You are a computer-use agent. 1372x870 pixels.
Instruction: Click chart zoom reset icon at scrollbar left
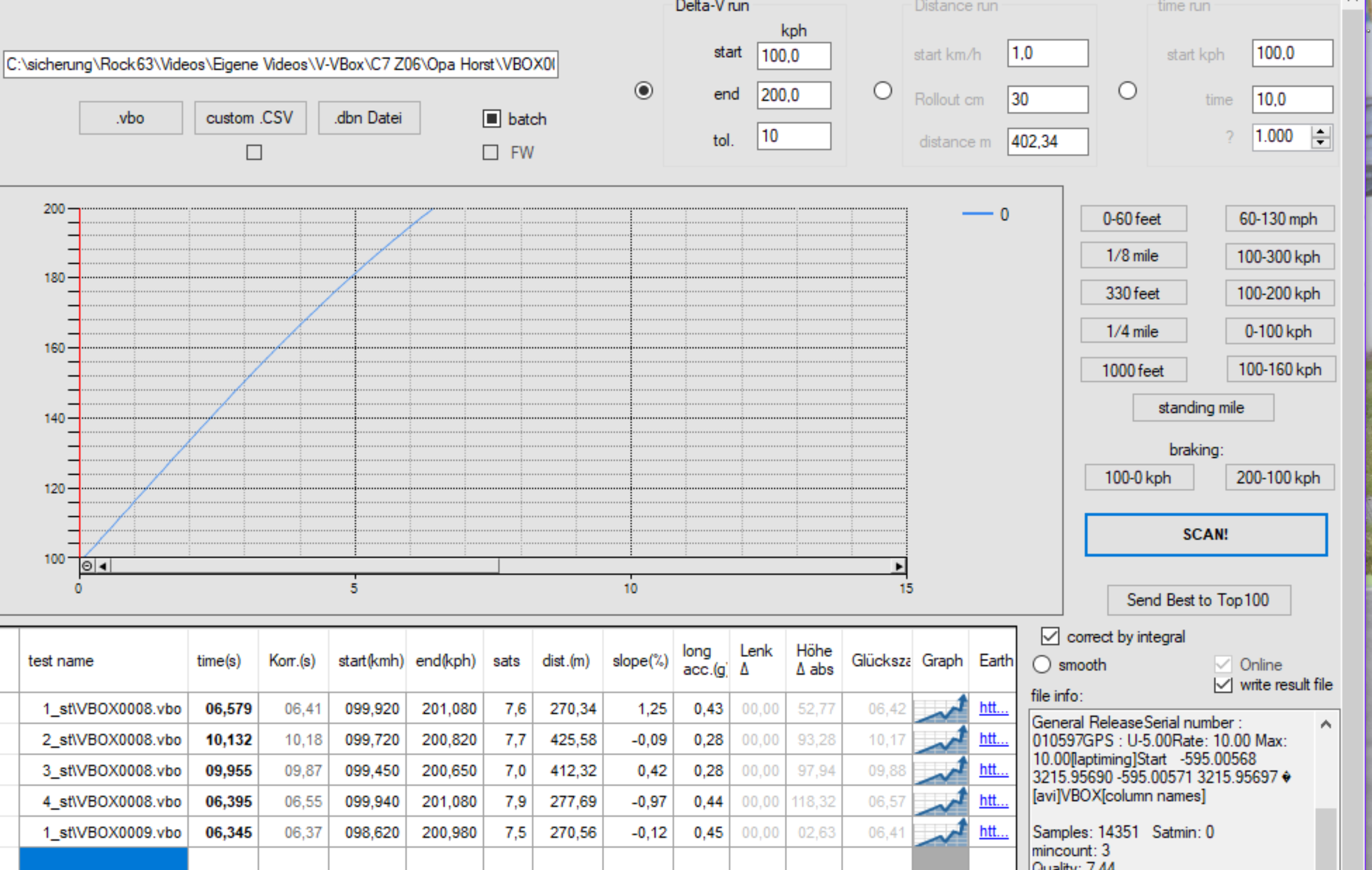pos(87,566)
